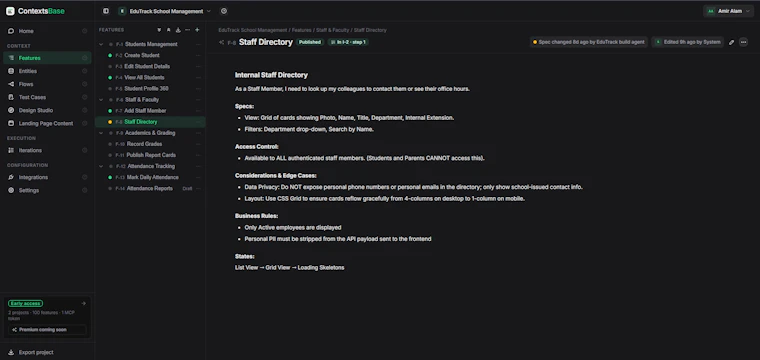Click the circular icon beside the project dropdown
760x360 pixels.
click(223, 11)
